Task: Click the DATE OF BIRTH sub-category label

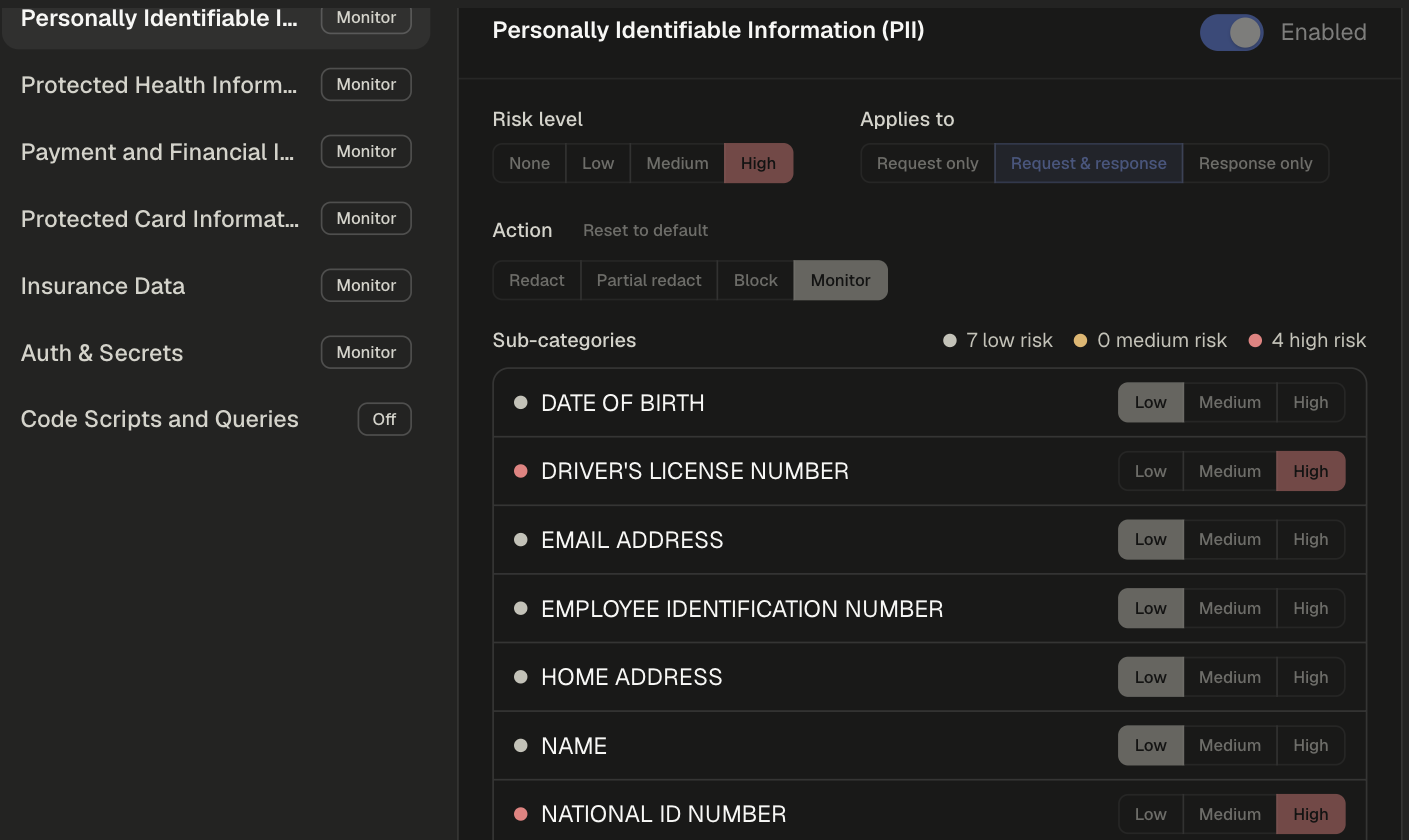Action: [622, 403]
